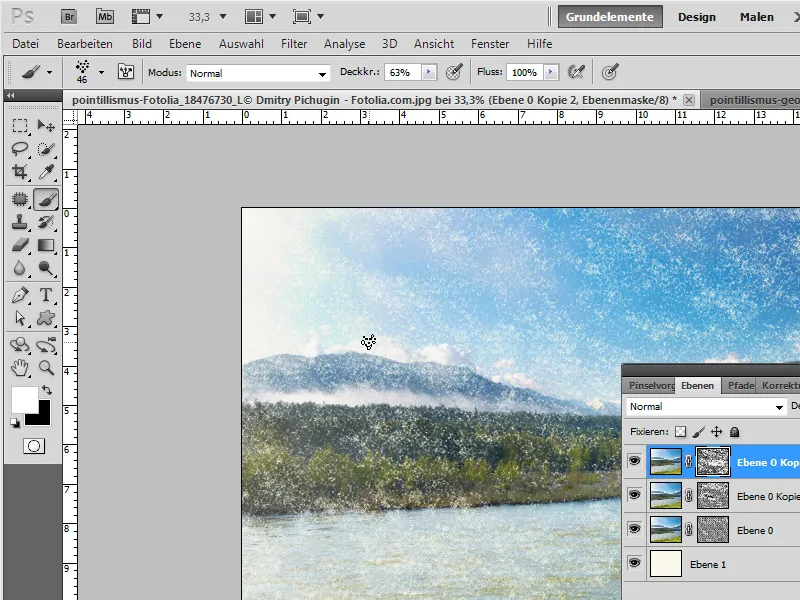Lock layer position in Fixieren row
Screen dimensions: 800x600
(x=716, y=432)
